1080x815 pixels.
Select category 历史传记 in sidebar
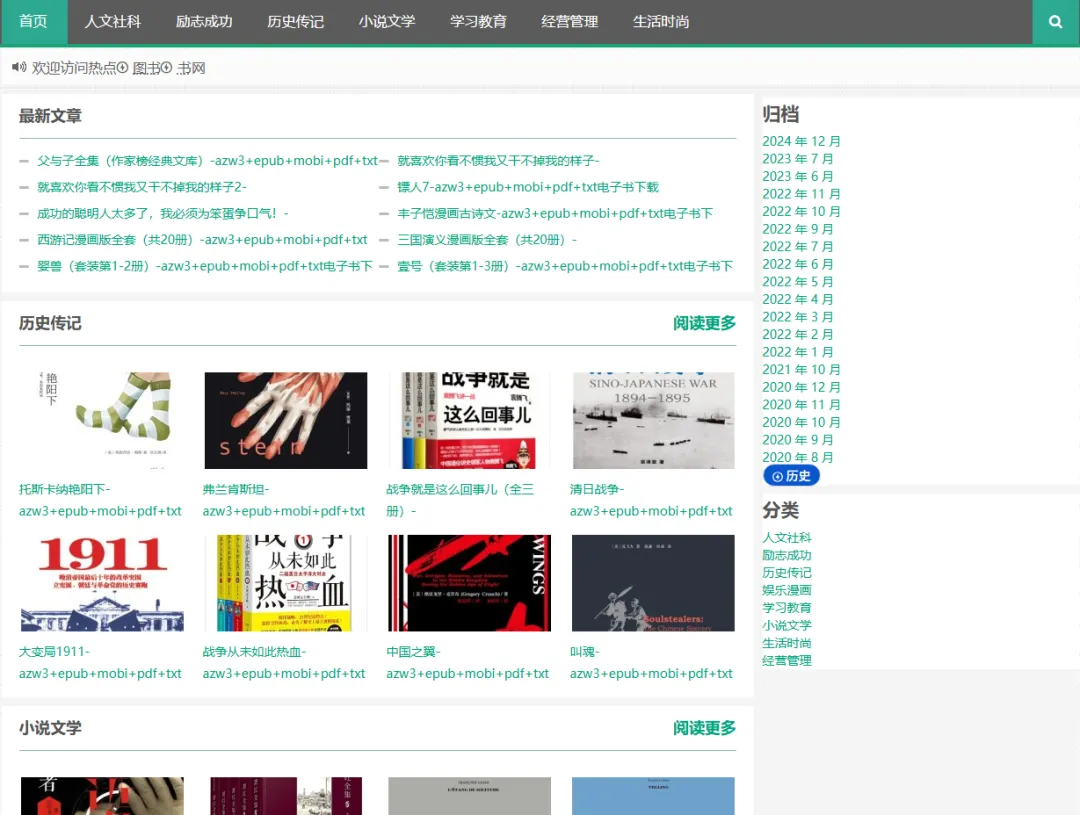(x=787, y=572)
